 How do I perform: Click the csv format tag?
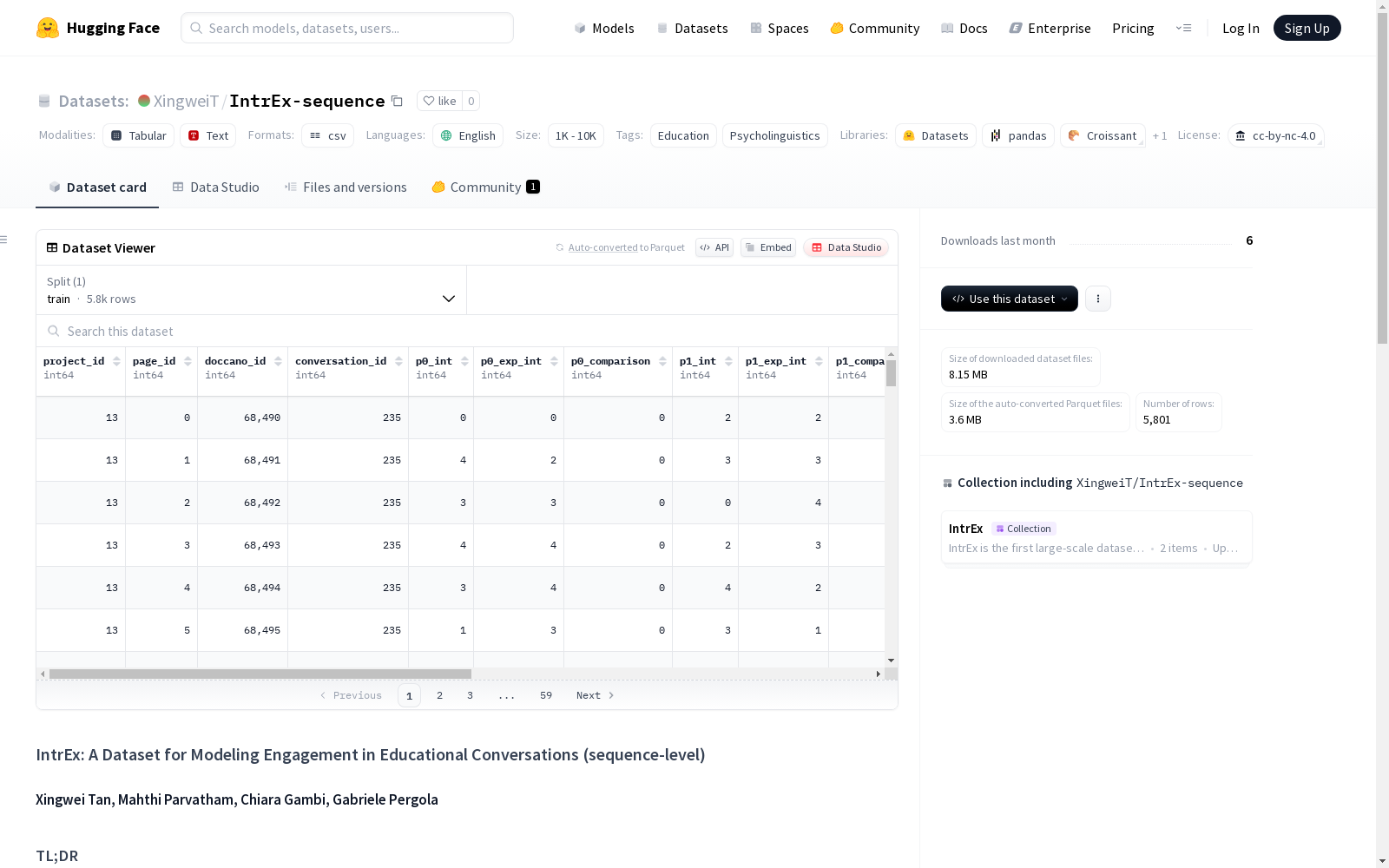328,135
